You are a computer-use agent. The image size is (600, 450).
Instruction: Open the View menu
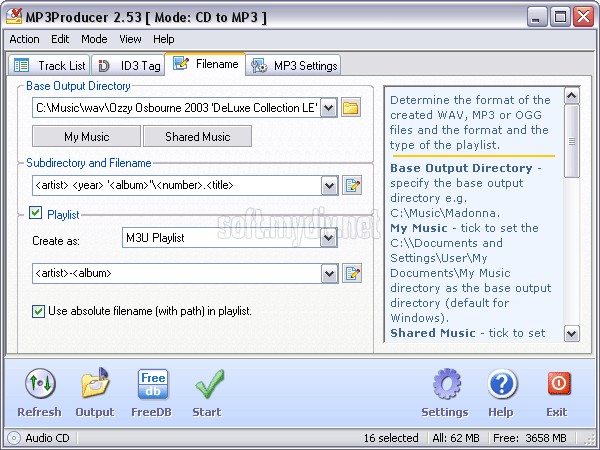pos(130,39)
